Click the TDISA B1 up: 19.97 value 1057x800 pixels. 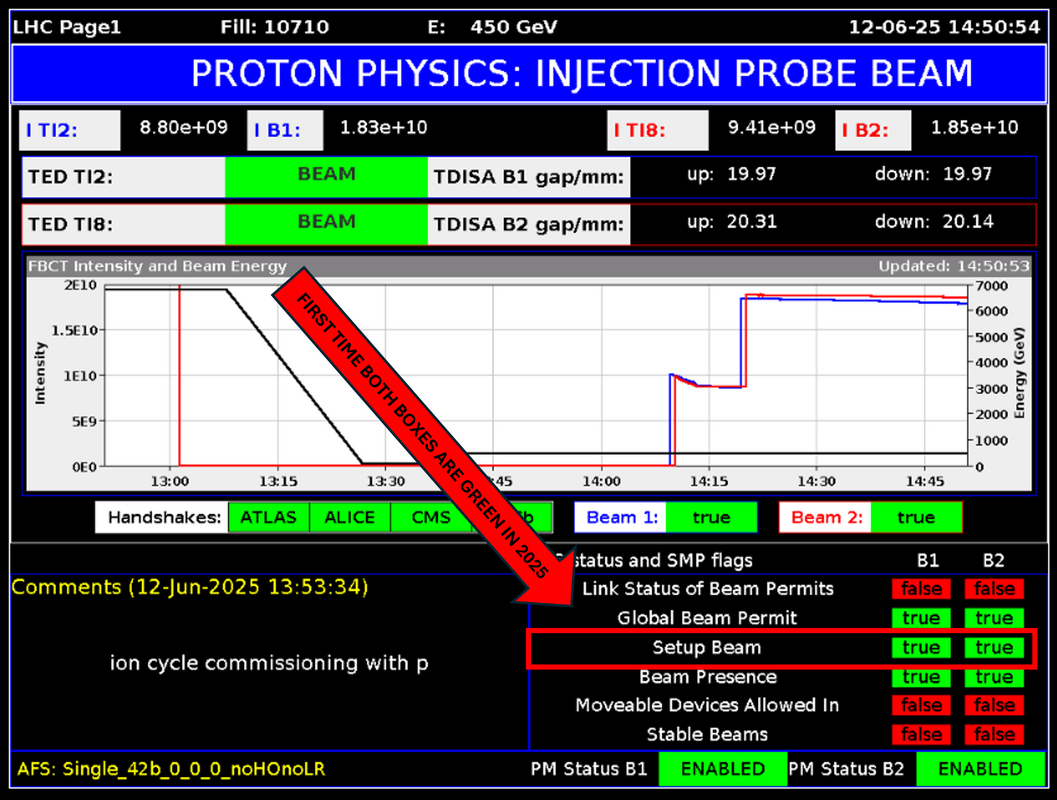(732, 174)
